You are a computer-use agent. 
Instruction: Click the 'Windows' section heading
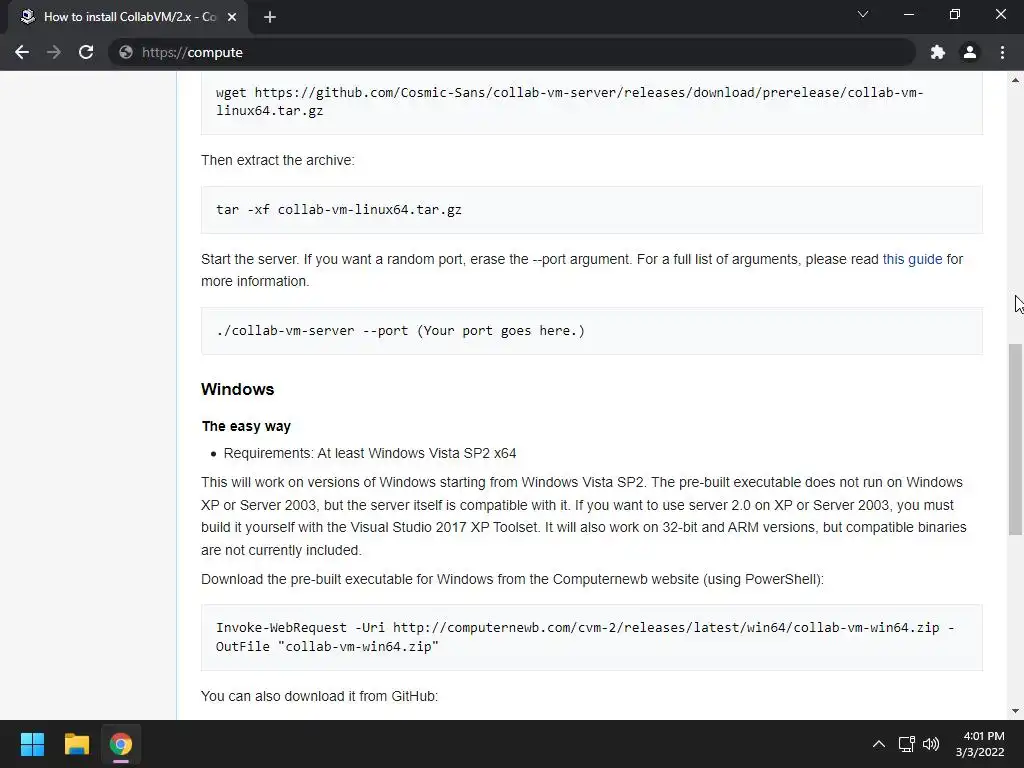coord(238,389)
